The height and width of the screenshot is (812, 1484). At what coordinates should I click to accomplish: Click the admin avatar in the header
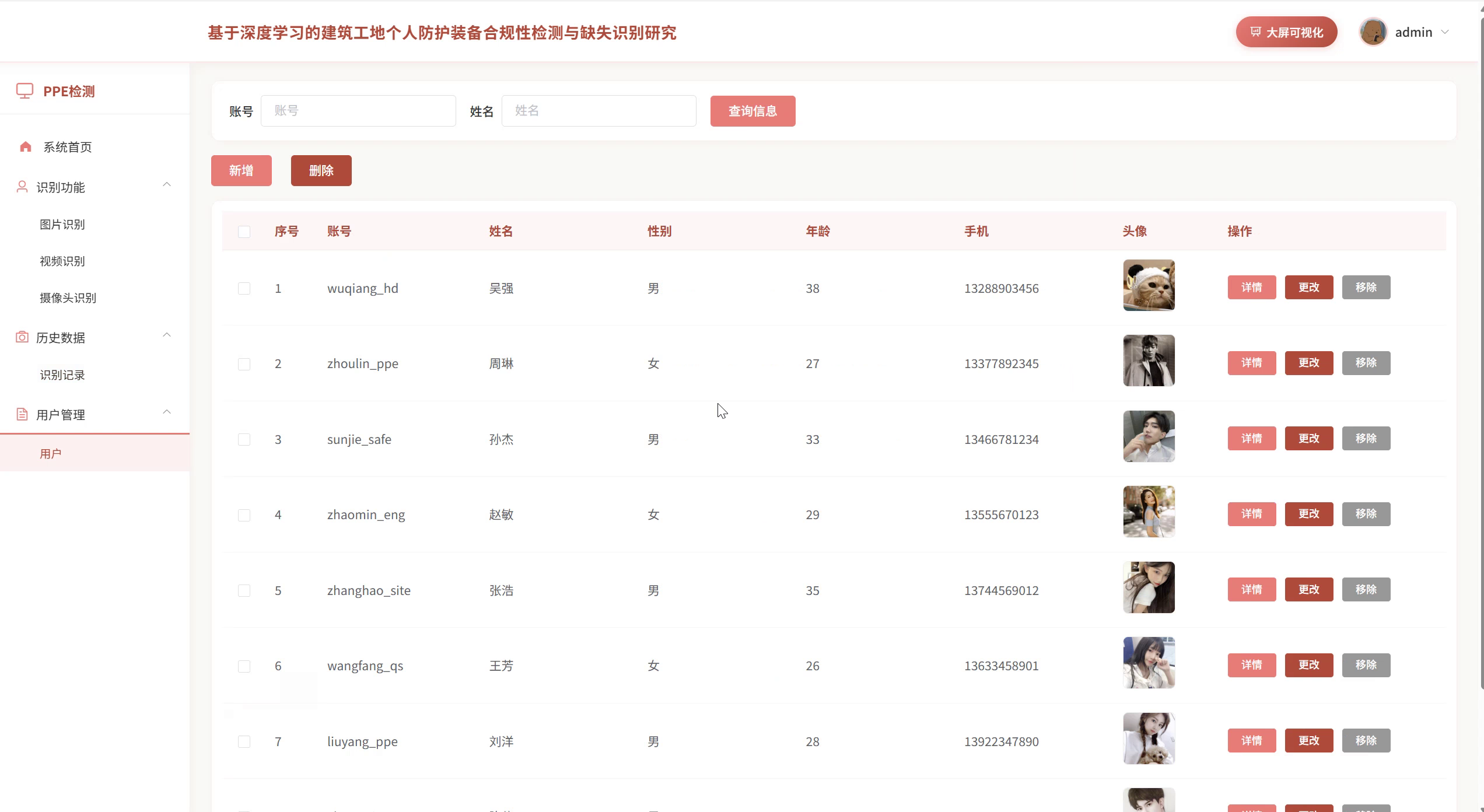click(1373, 32)
